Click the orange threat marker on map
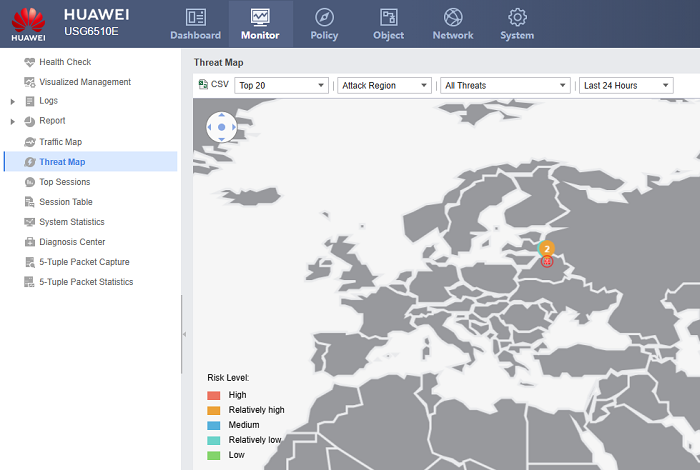 pos(546,248)
